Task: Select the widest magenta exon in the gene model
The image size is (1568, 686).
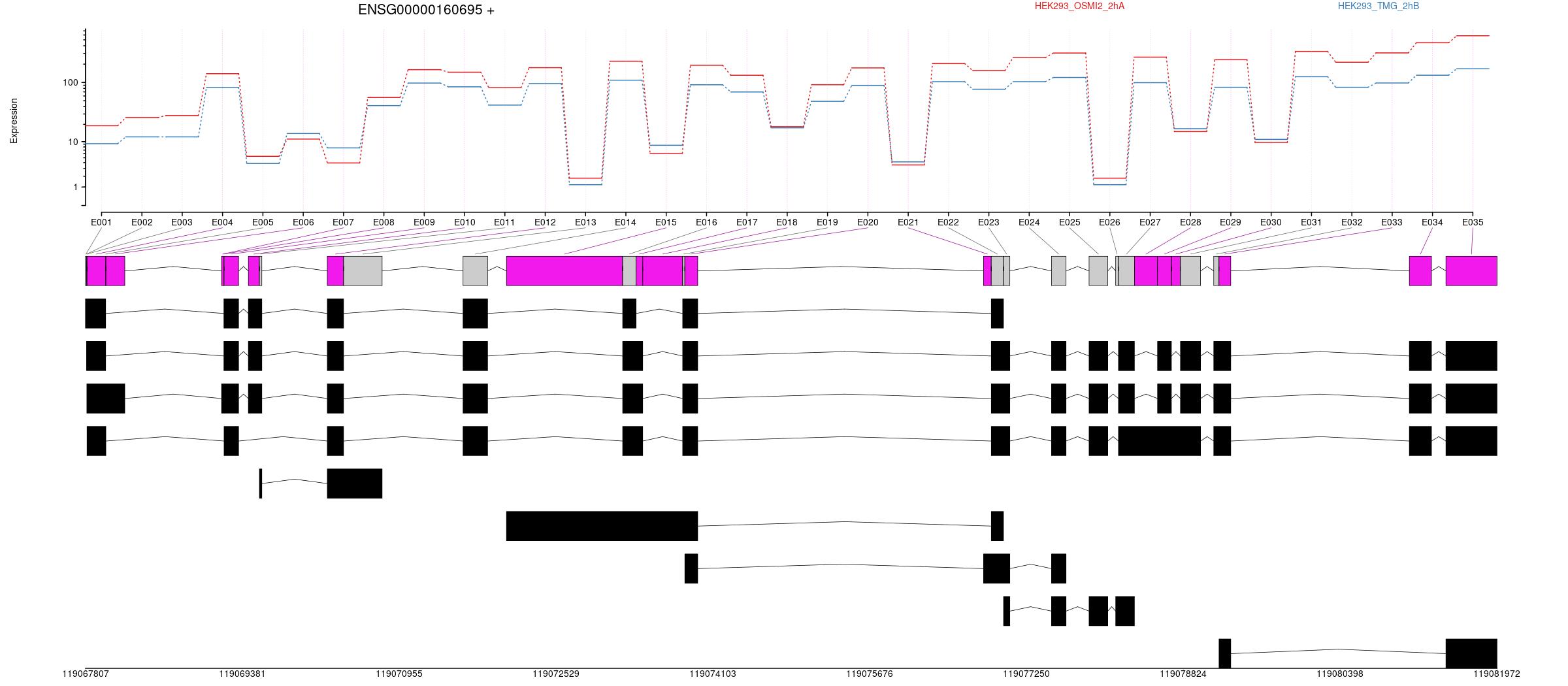Action: (564, 271)
